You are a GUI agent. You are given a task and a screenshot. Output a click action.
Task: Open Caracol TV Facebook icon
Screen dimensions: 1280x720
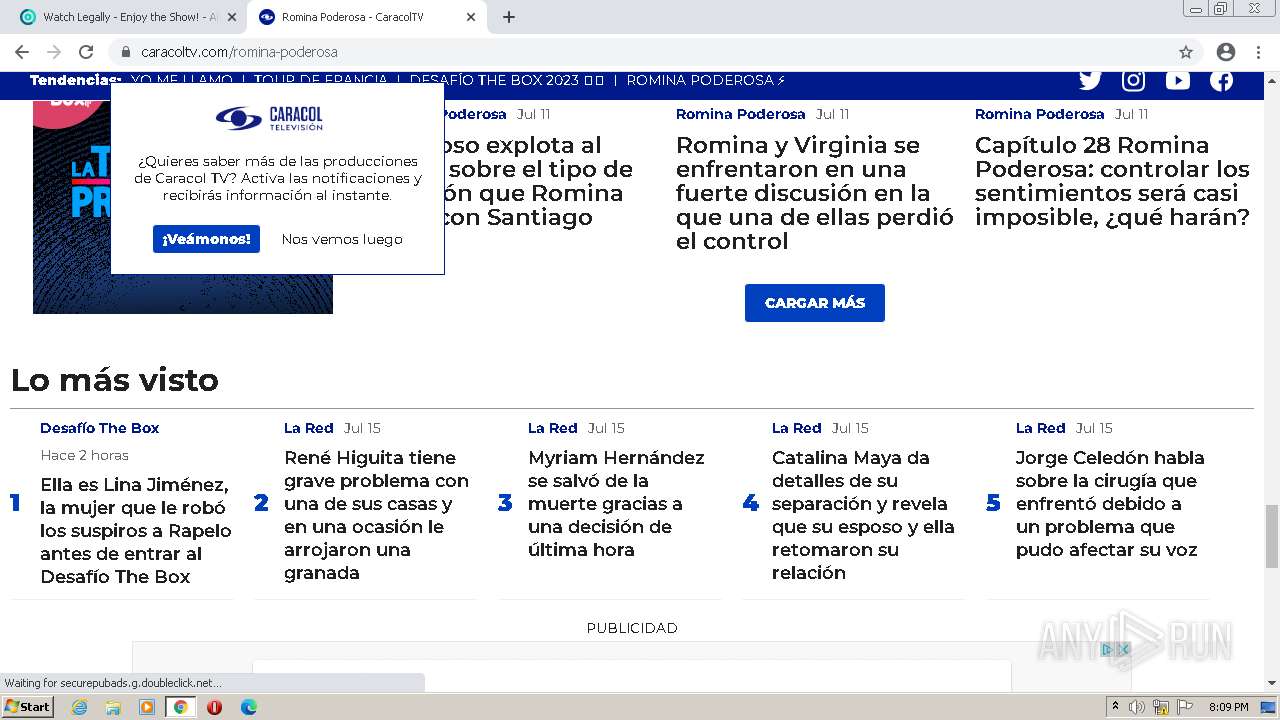point(1221,80)
